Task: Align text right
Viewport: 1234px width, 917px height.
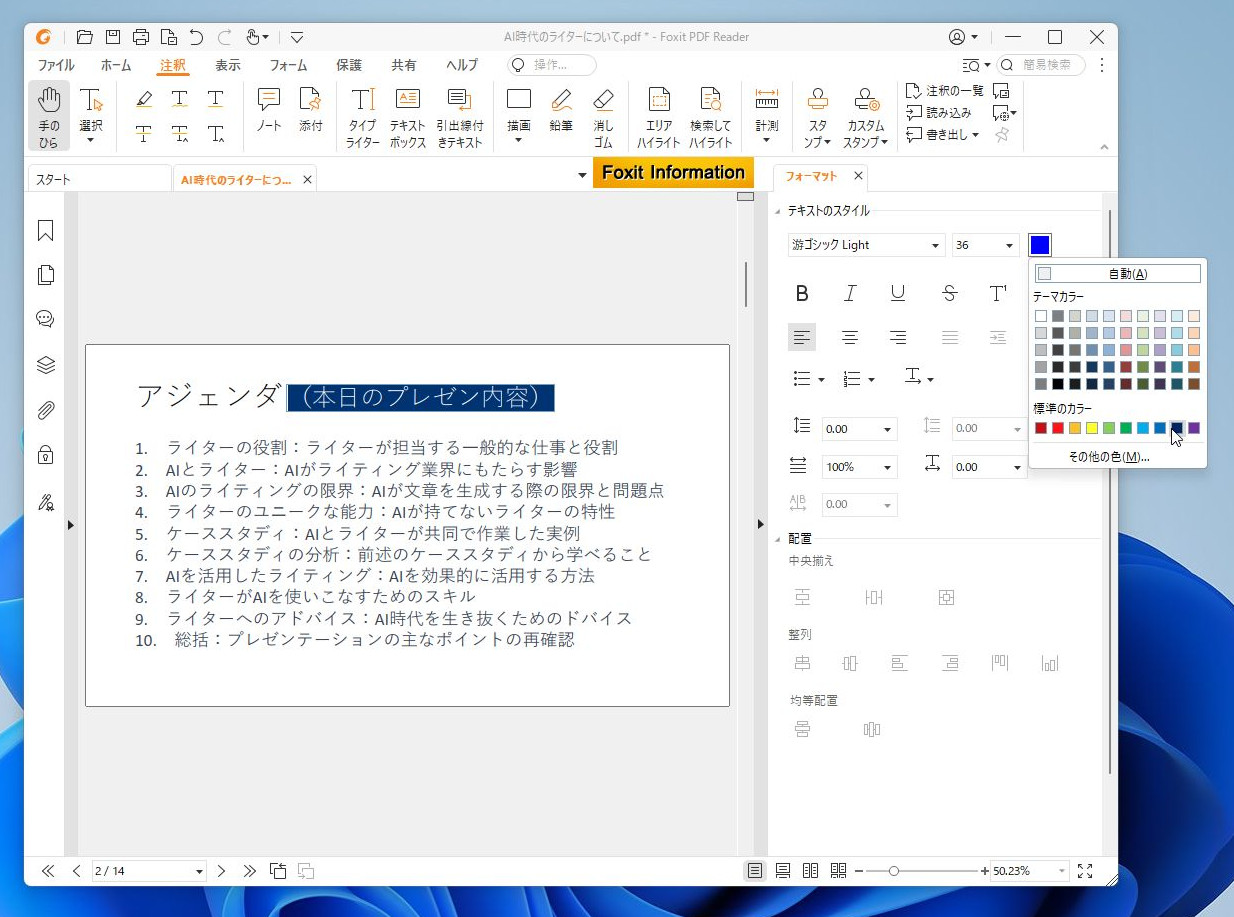Action: tap(898, 337)
